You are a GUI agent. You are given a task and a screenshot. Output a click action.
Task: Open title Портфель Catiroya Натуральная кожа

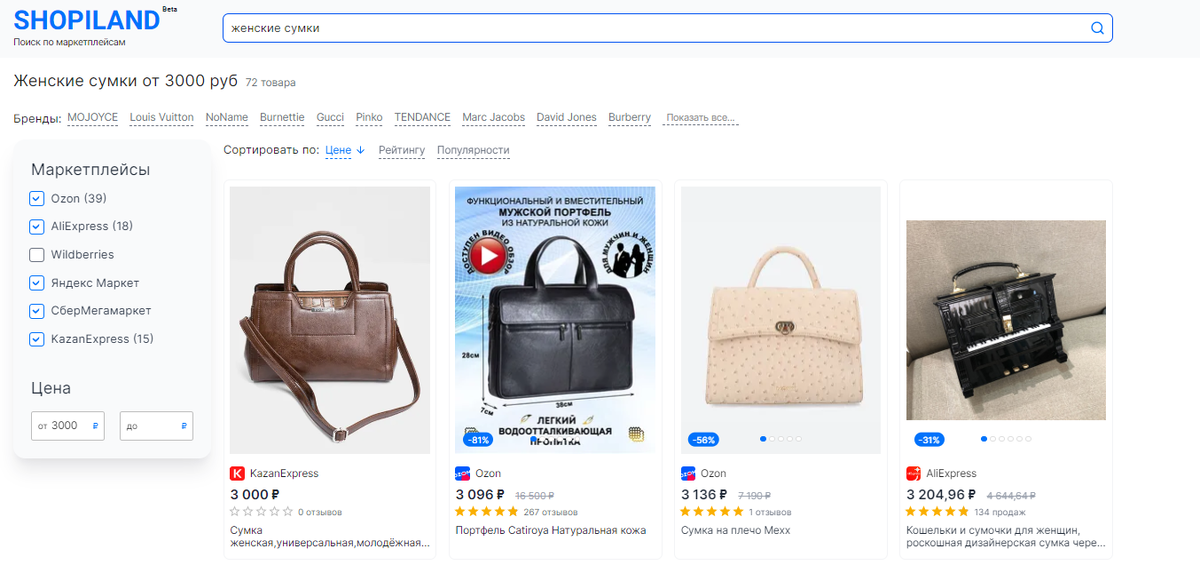(551, 530)
